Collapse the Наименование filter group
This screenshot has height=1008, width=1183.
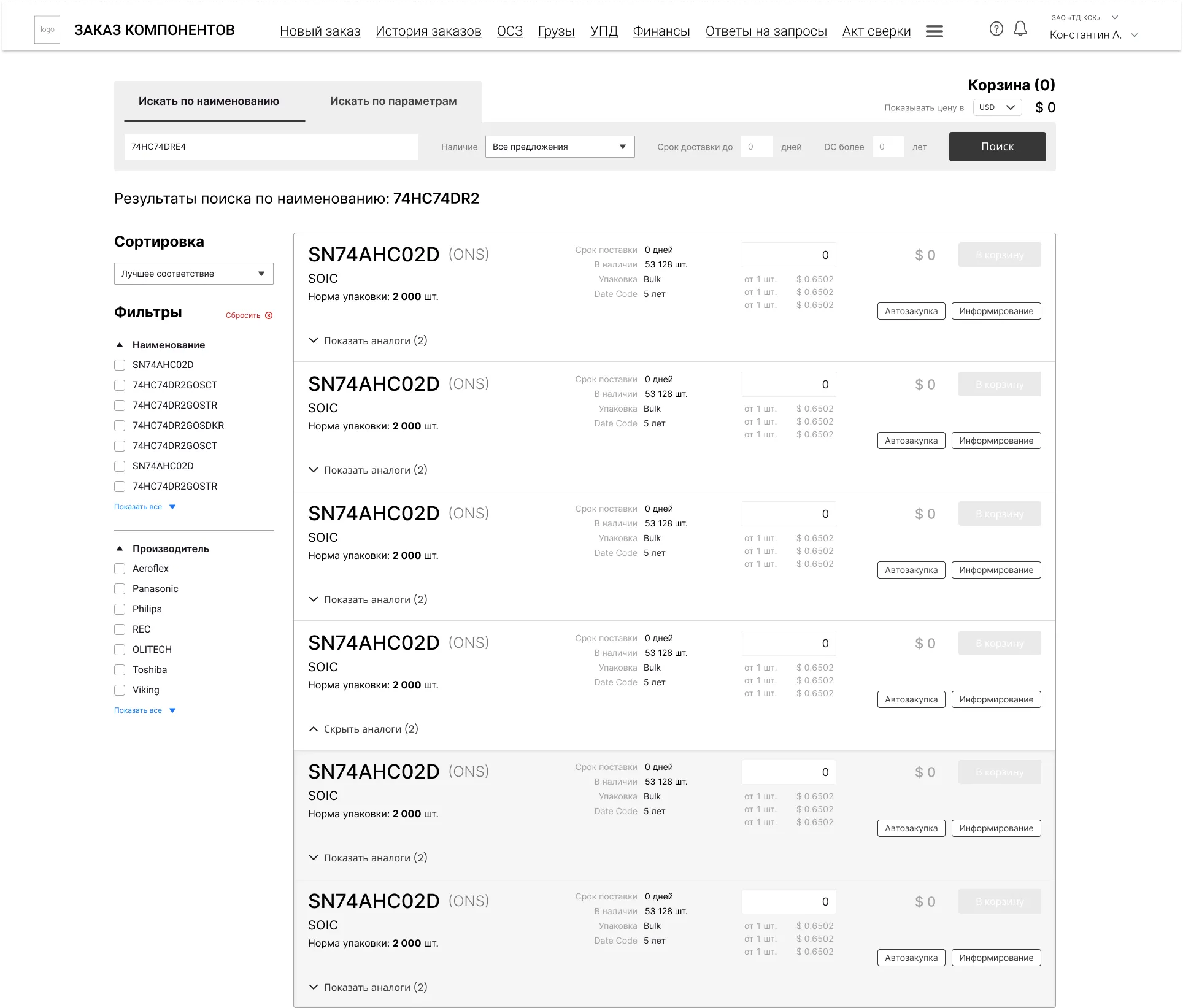coord(120,345)
